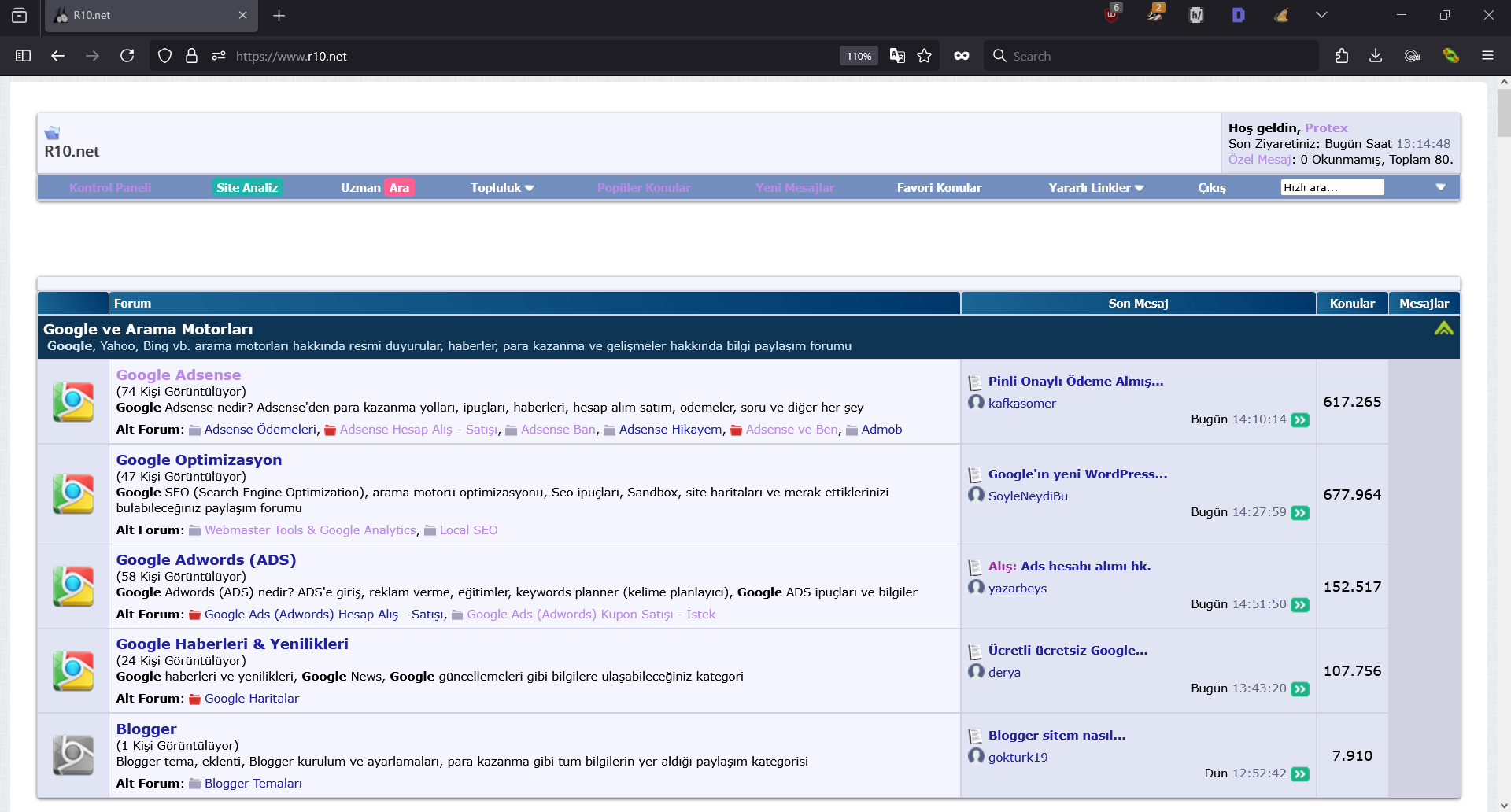Go to last post at Bugün 13:43:20

point(1300,689)
